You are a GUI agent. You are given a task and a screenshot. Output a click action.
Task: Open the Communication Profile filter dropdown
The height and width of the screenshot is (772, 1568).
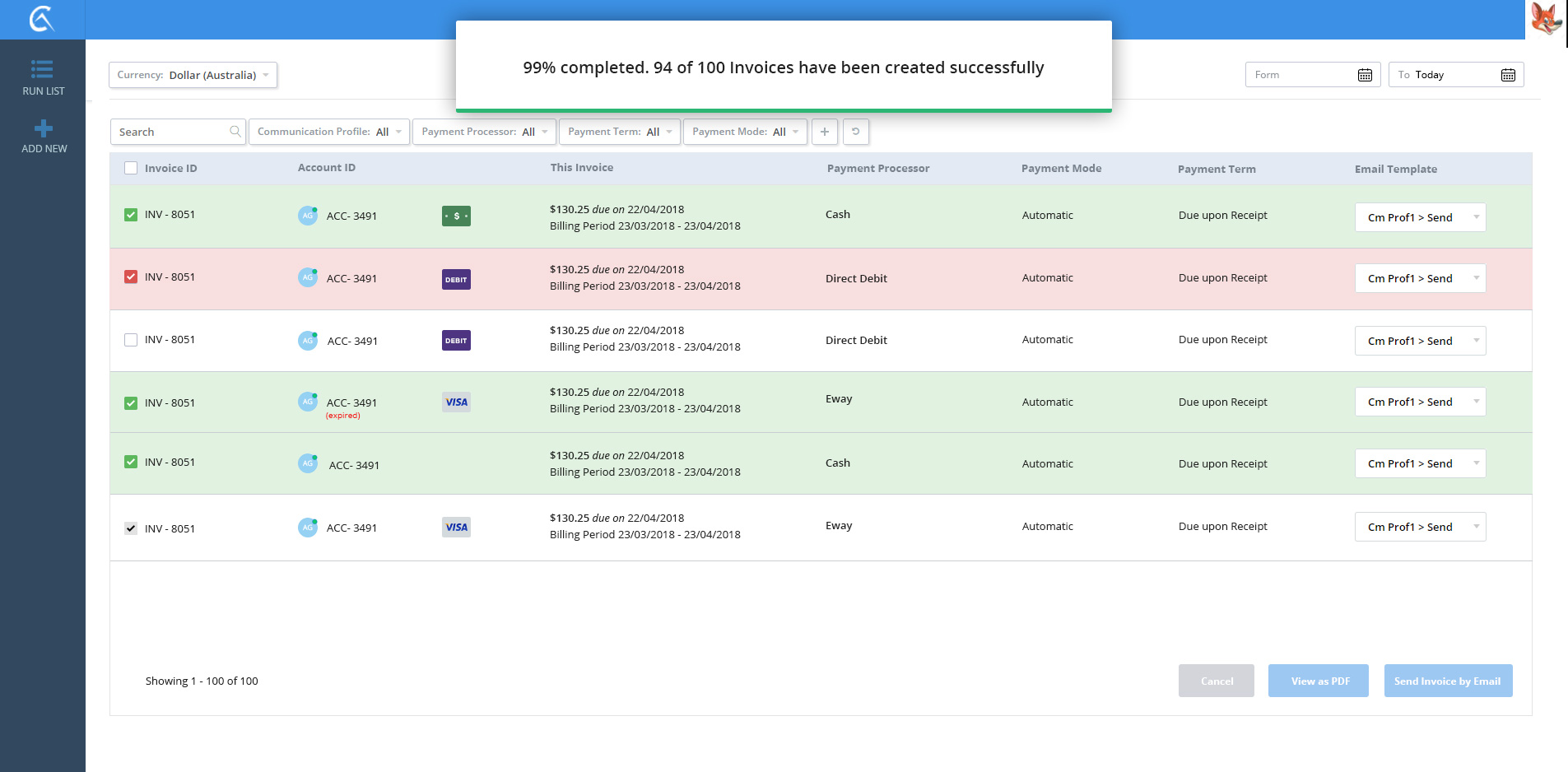(328, 132)
